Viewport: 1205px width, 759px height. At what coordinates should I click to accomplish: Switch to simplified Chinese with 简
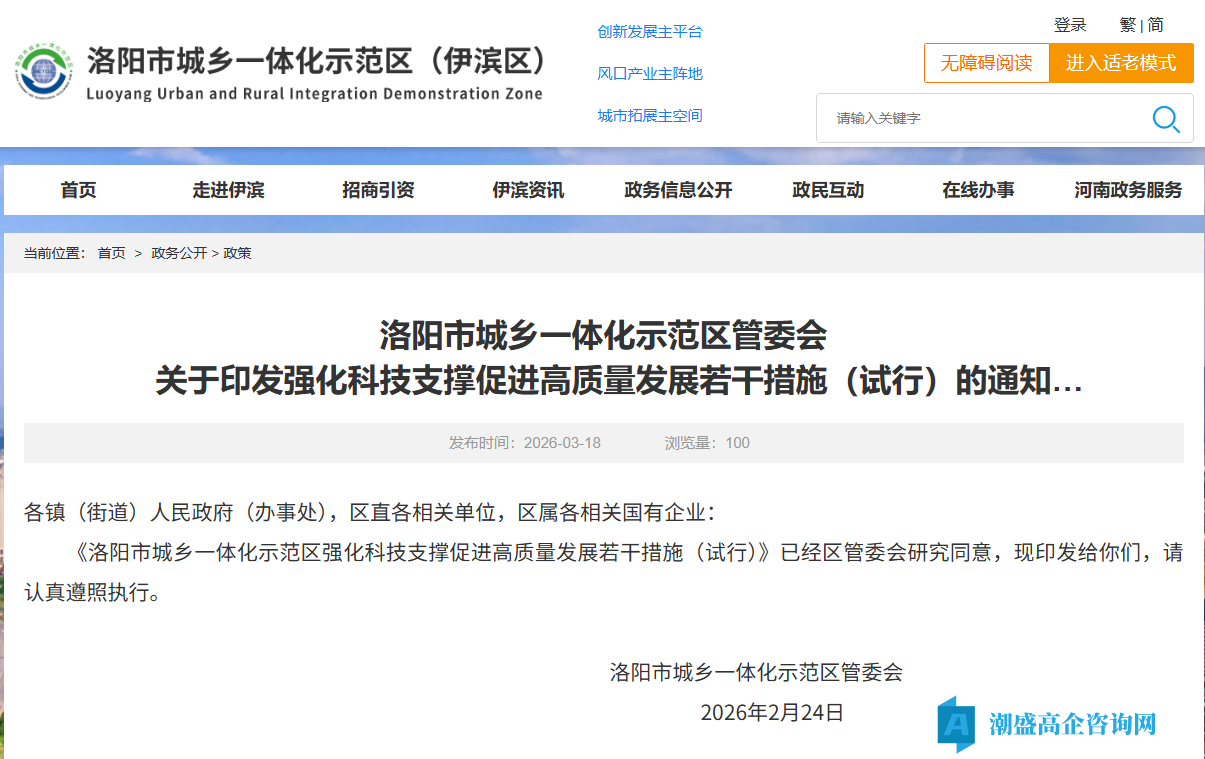click(x=1156, y=25)
